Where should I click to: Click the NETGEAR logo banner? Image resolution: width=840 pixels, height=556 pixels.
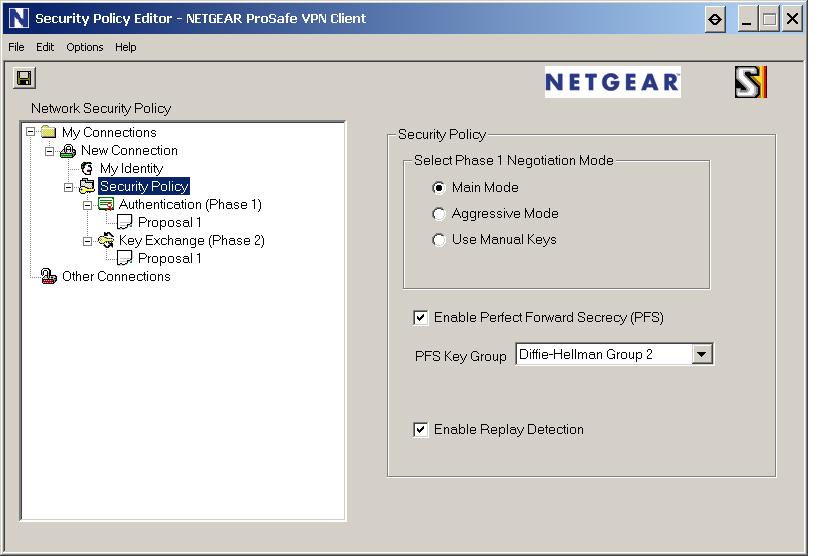(x=612, y=82)
